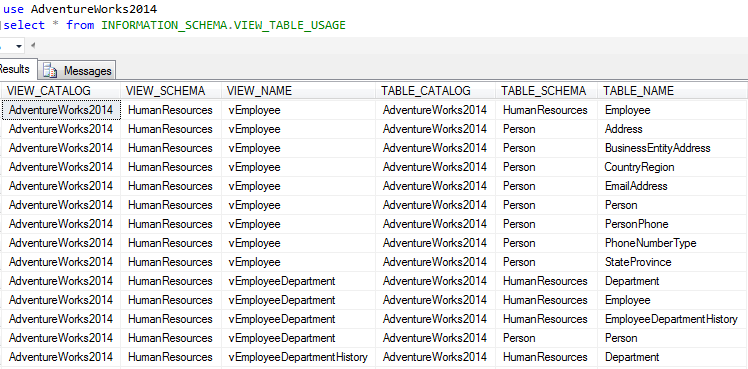The image size is (748, 369).
Task: Select VIEW_SCHEMA cell in the PersonPhone row
Action: coord(171,224)
